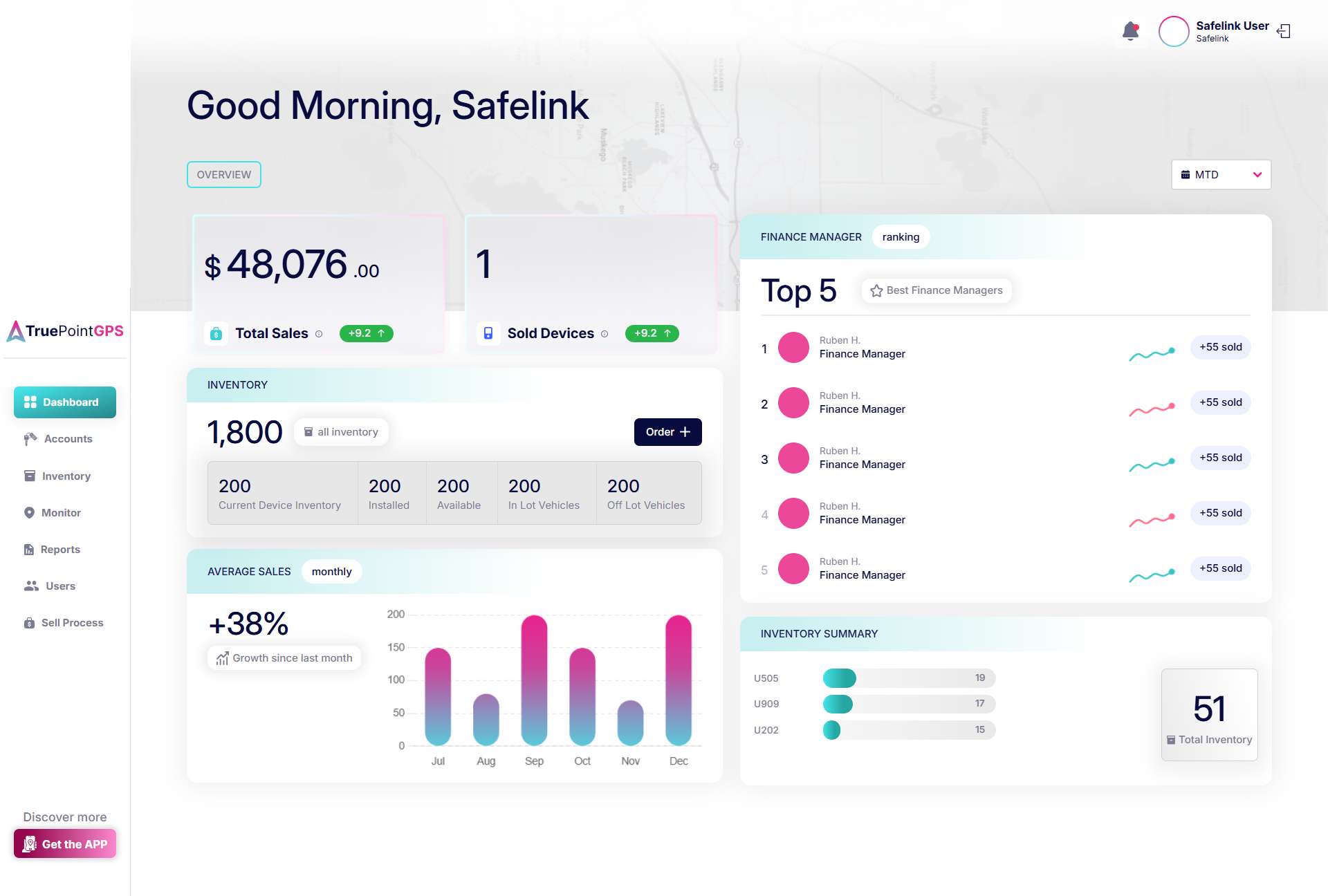1328x896 pixels.
Task: Switch to the OVERVIEW tab
Action: [x=223, y=174]
